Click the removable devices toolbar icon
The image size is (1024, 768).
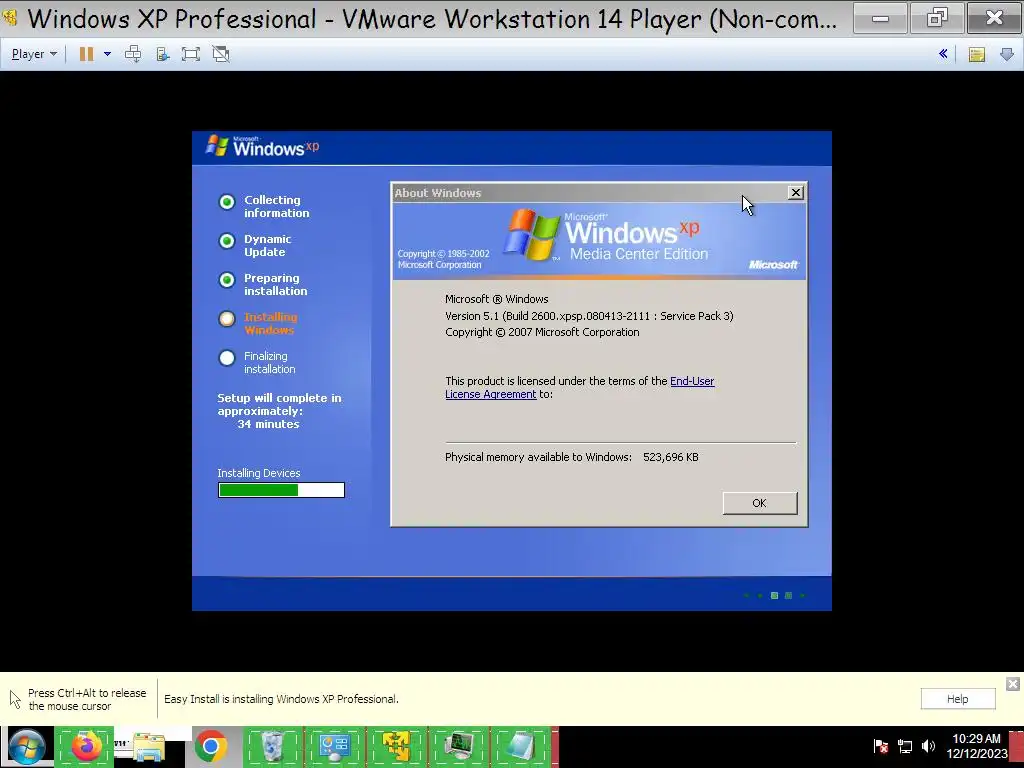(163, 54)
